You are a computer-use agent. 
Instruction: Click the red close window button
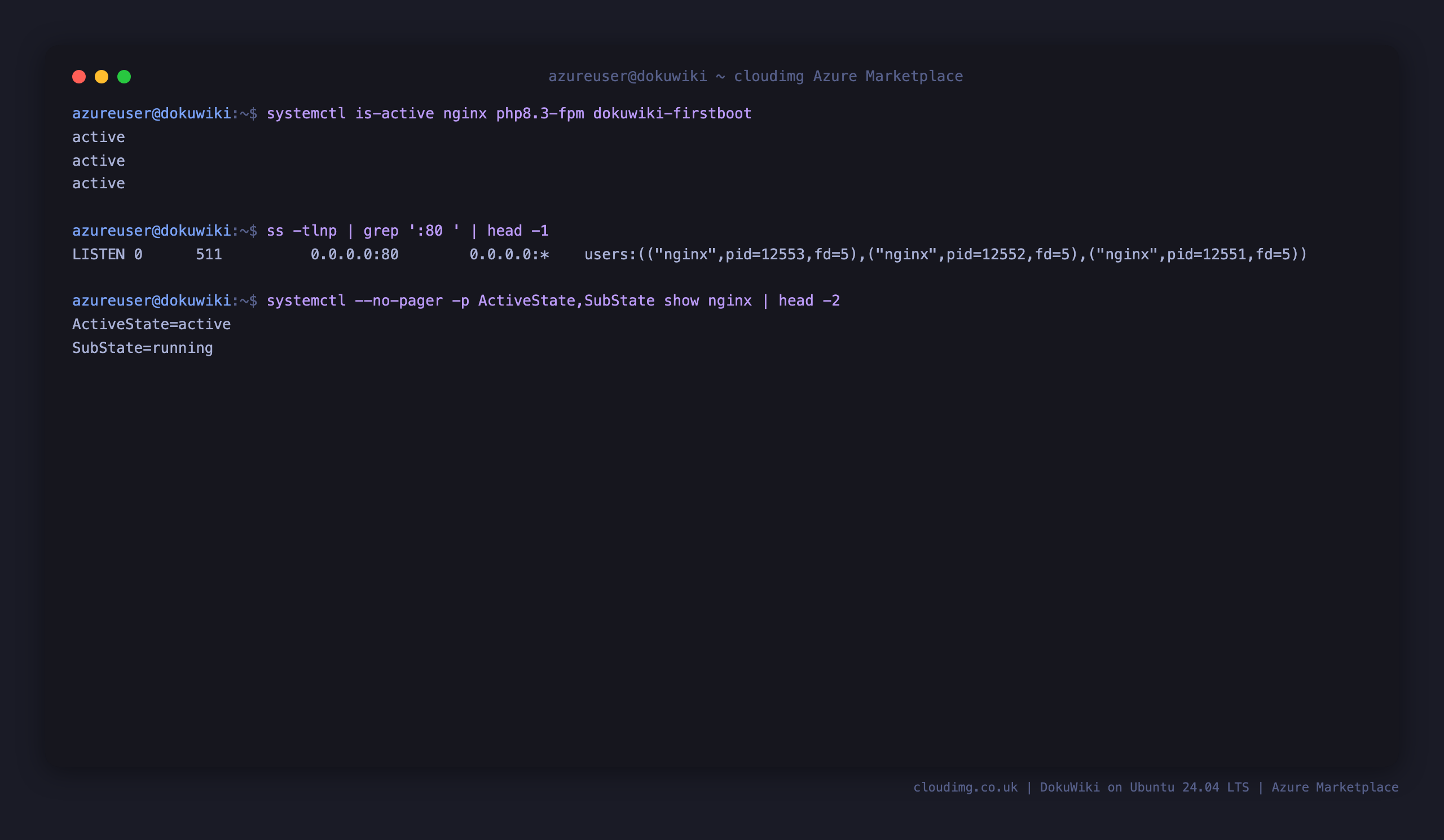pyautogui.click(x=79, y=77)
